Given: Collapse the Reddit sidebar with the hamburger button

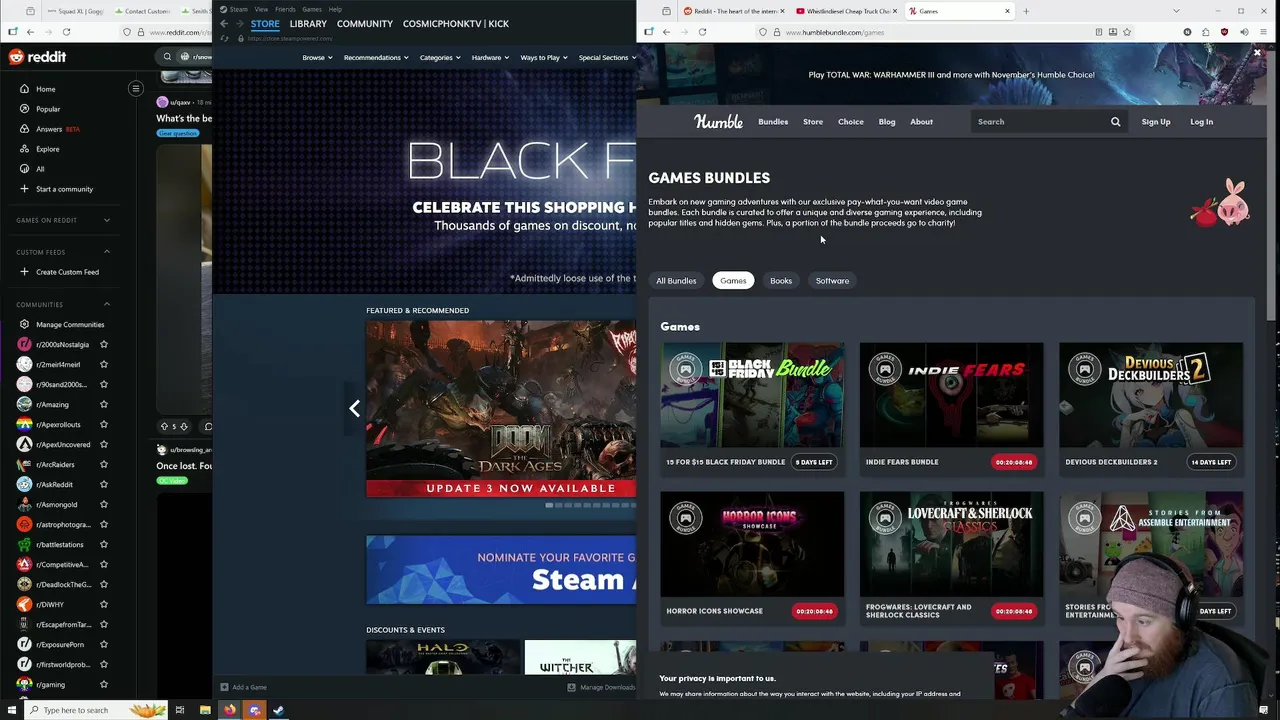Looking at the screenshot, I should (x=136, y=89).
